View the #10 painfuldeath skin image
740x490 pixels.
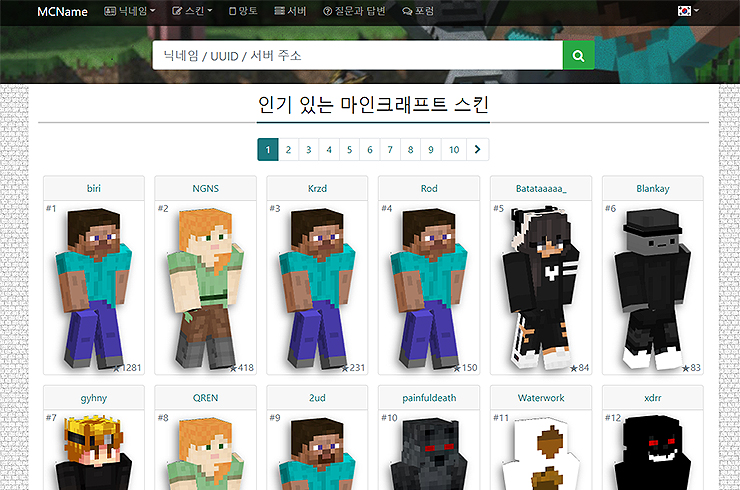429,453
